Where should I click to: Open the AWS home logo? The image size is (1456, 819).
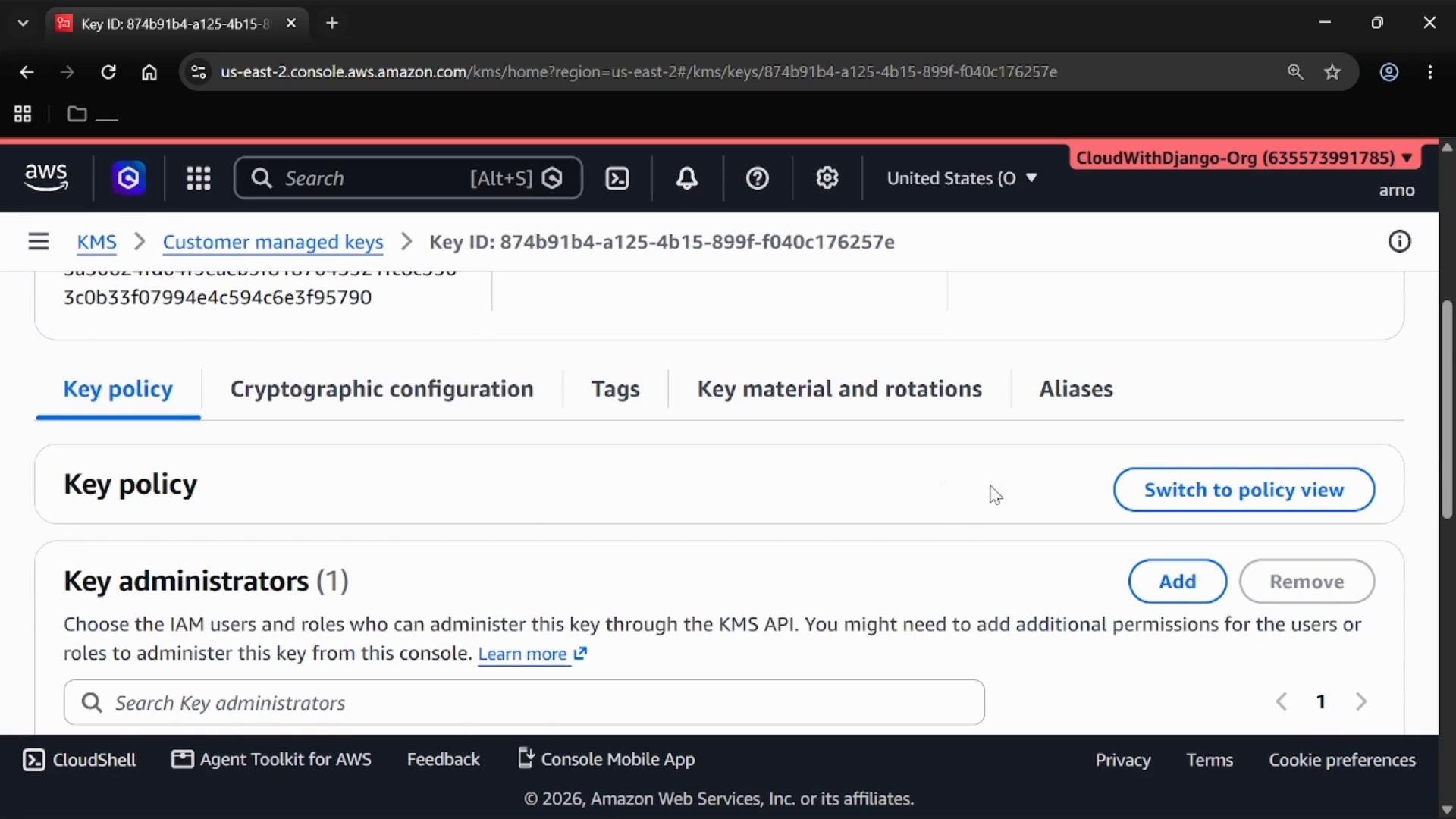[46, 178]
